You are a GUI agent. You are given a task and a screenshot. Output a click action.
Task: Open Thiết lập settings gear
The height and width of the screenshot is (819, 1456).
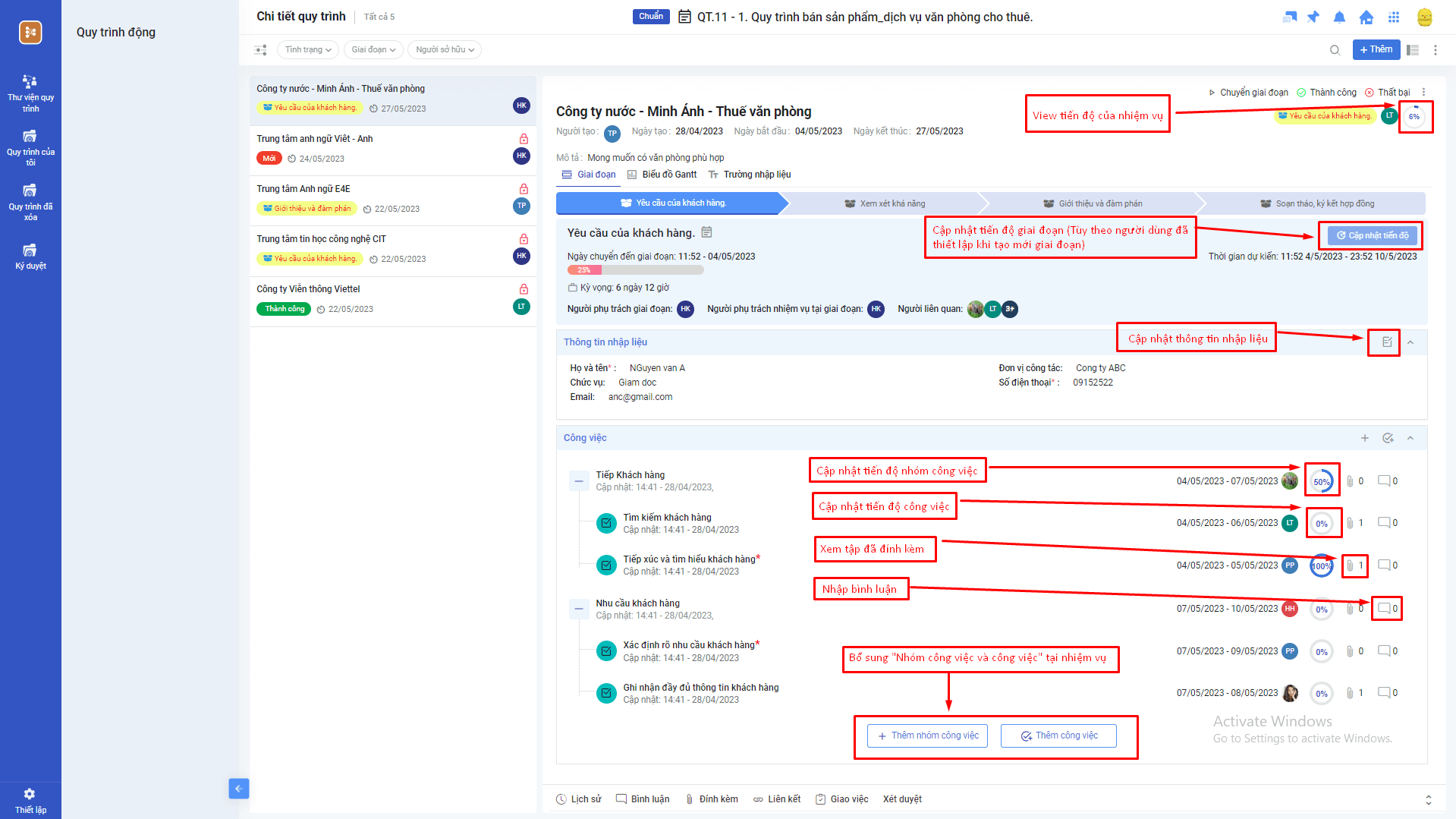click(30, 800)
